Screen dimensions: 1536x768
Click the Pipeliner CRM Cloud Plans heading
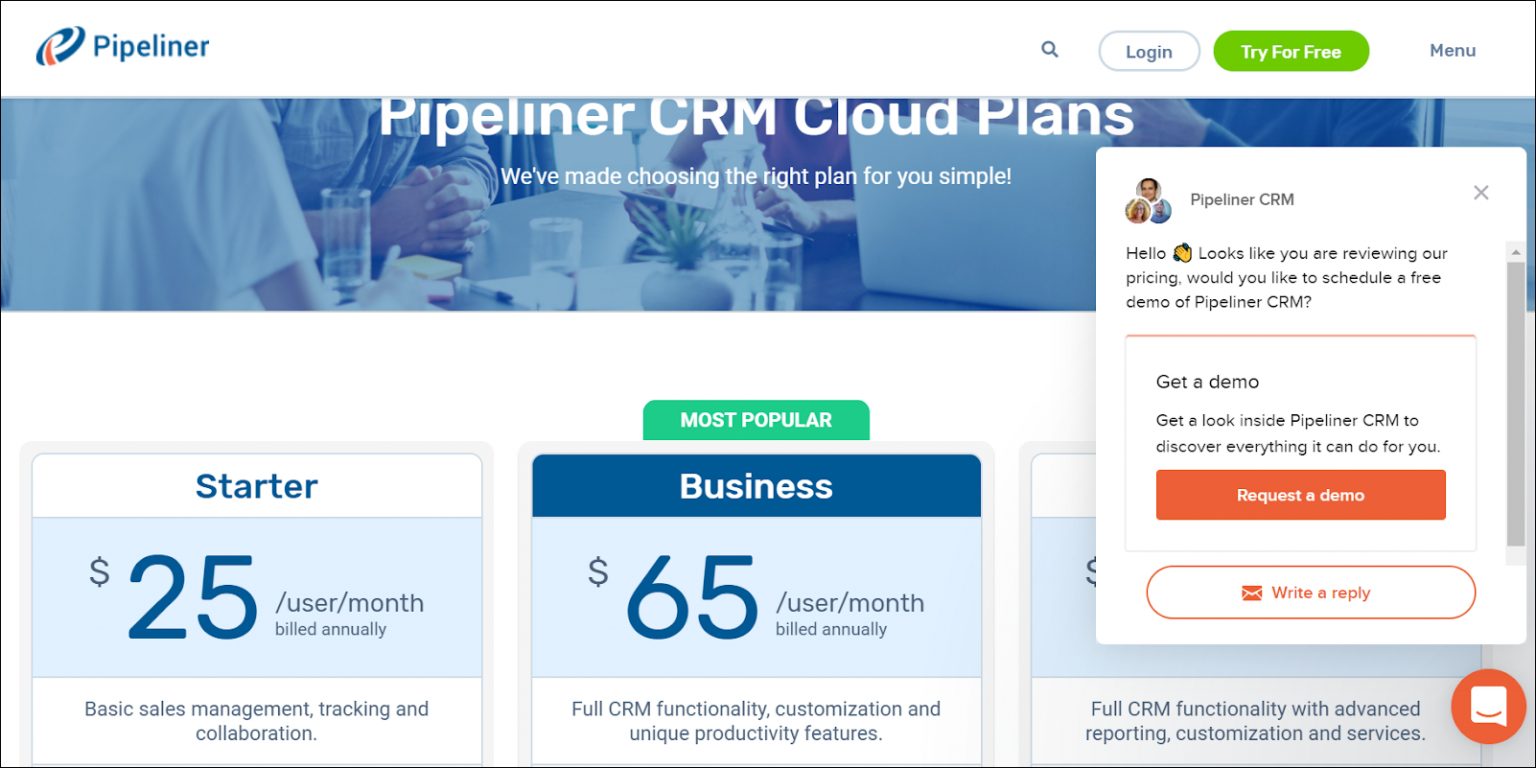pyautogui.click(x=756, y=118)
